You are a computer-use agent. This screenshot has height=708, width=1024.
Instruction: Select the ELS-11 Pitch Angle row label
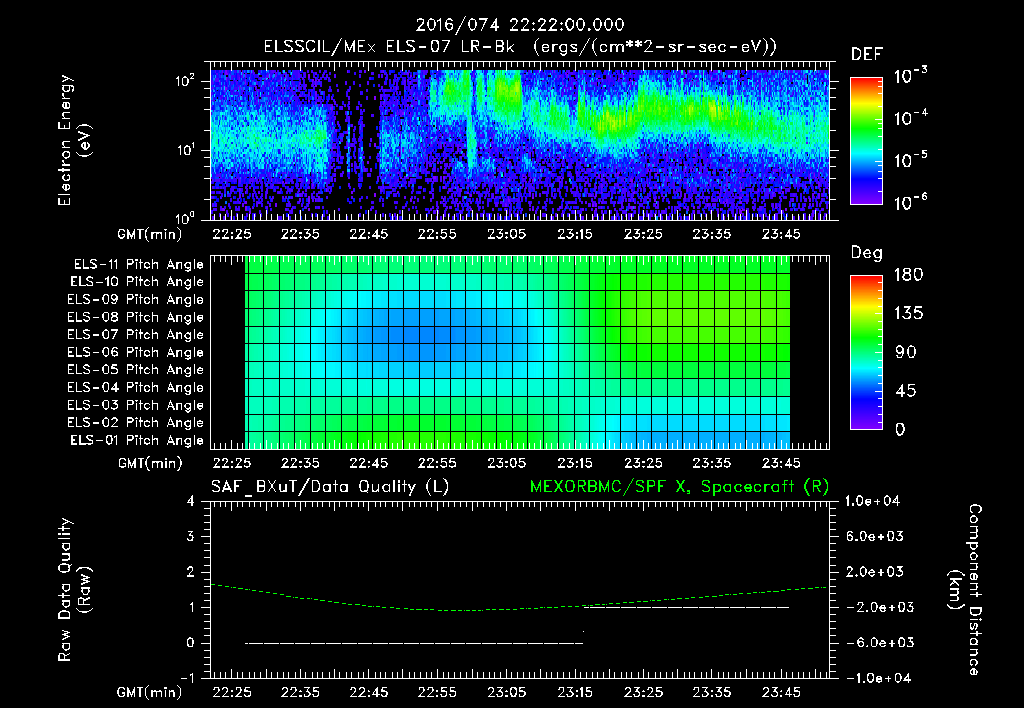(x=138, y=265)
